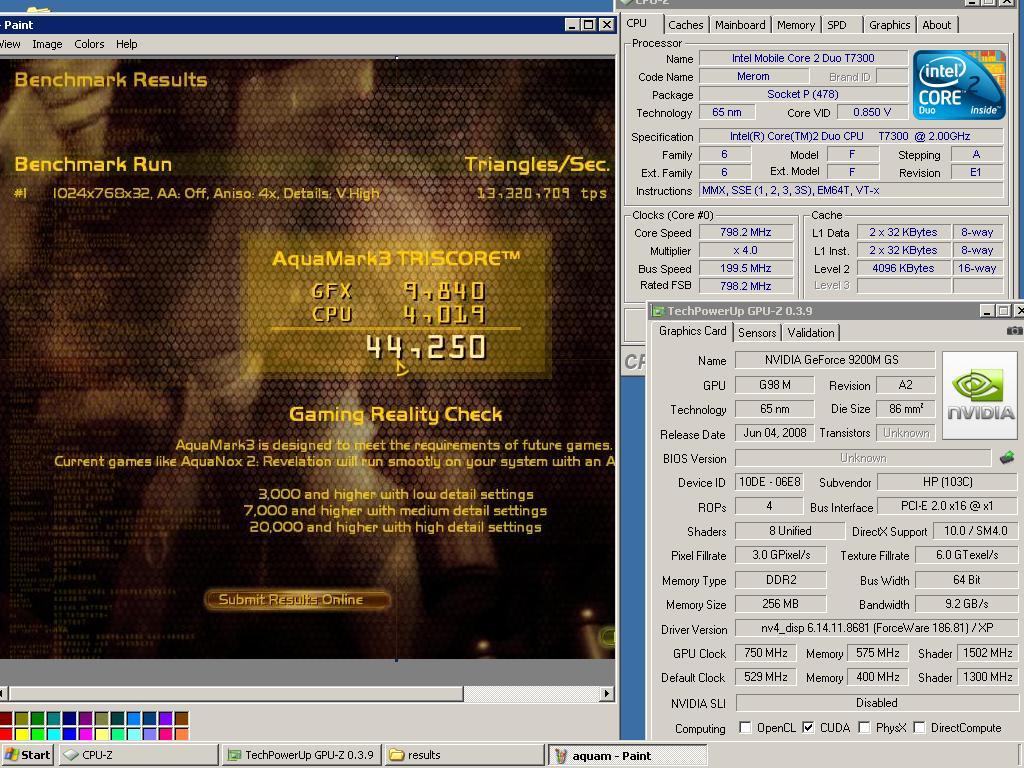The height and width of the screenshot is (768, 1024).
Task: Click the Paint horizontal scrollbar right arrow
Action: [x=607, y=693]
